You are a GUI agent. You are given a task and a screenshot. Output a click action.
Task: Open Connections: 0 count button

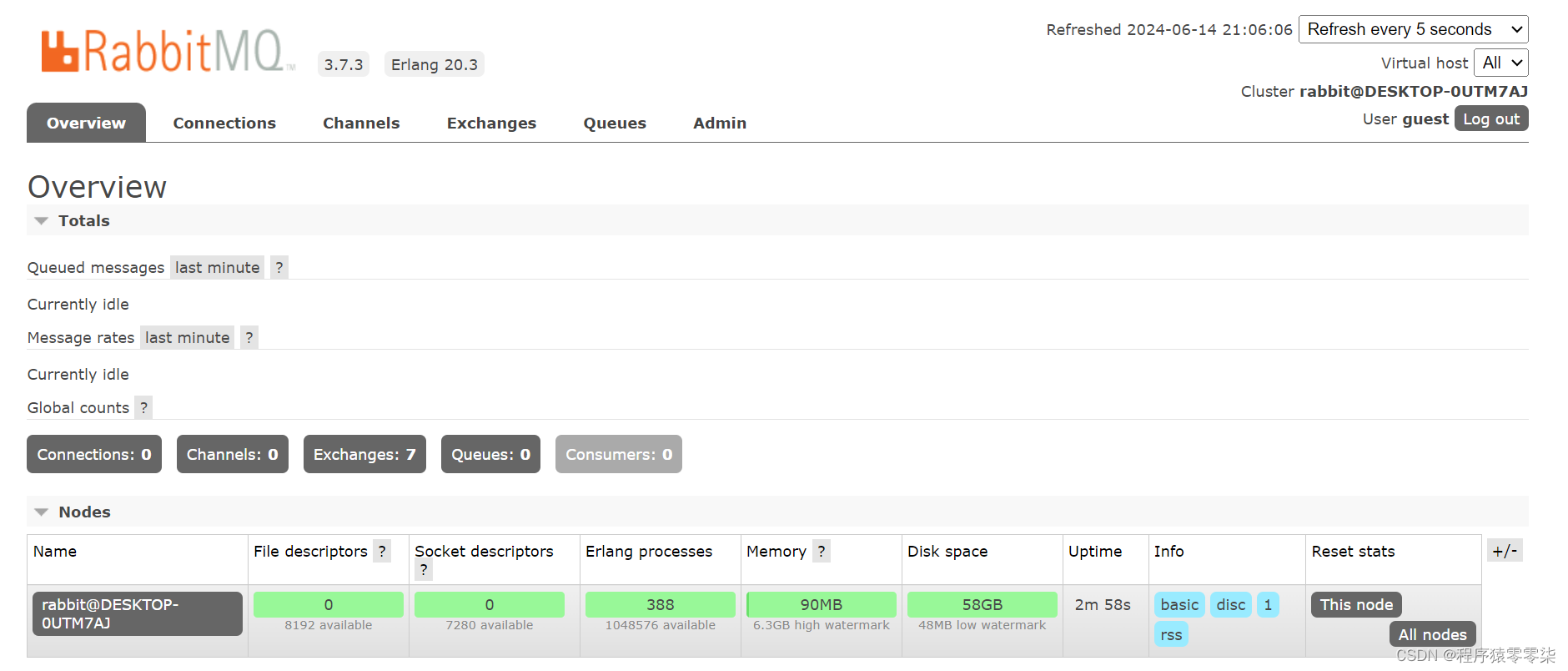point(94,454)
